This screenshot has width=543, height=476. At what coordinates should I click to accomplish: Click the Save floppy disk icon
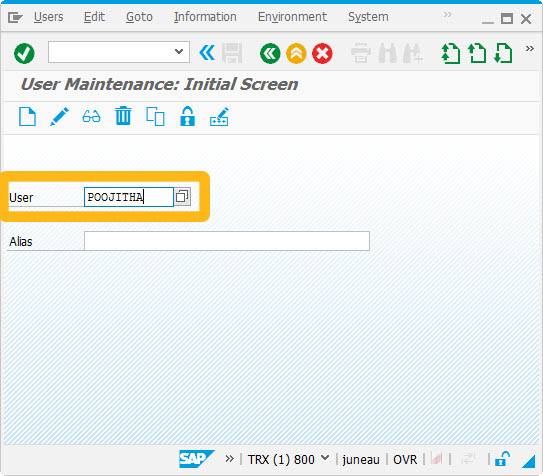[232, 53]
